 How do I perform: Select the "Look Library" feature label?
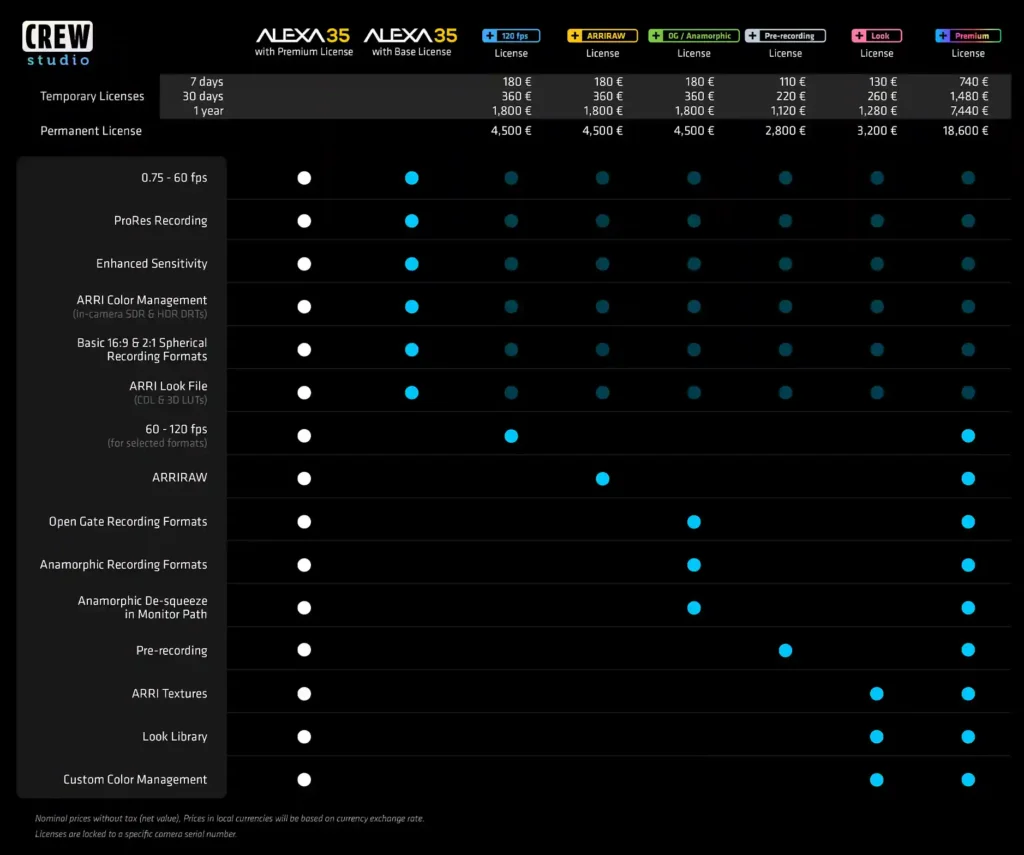(174, 737)
